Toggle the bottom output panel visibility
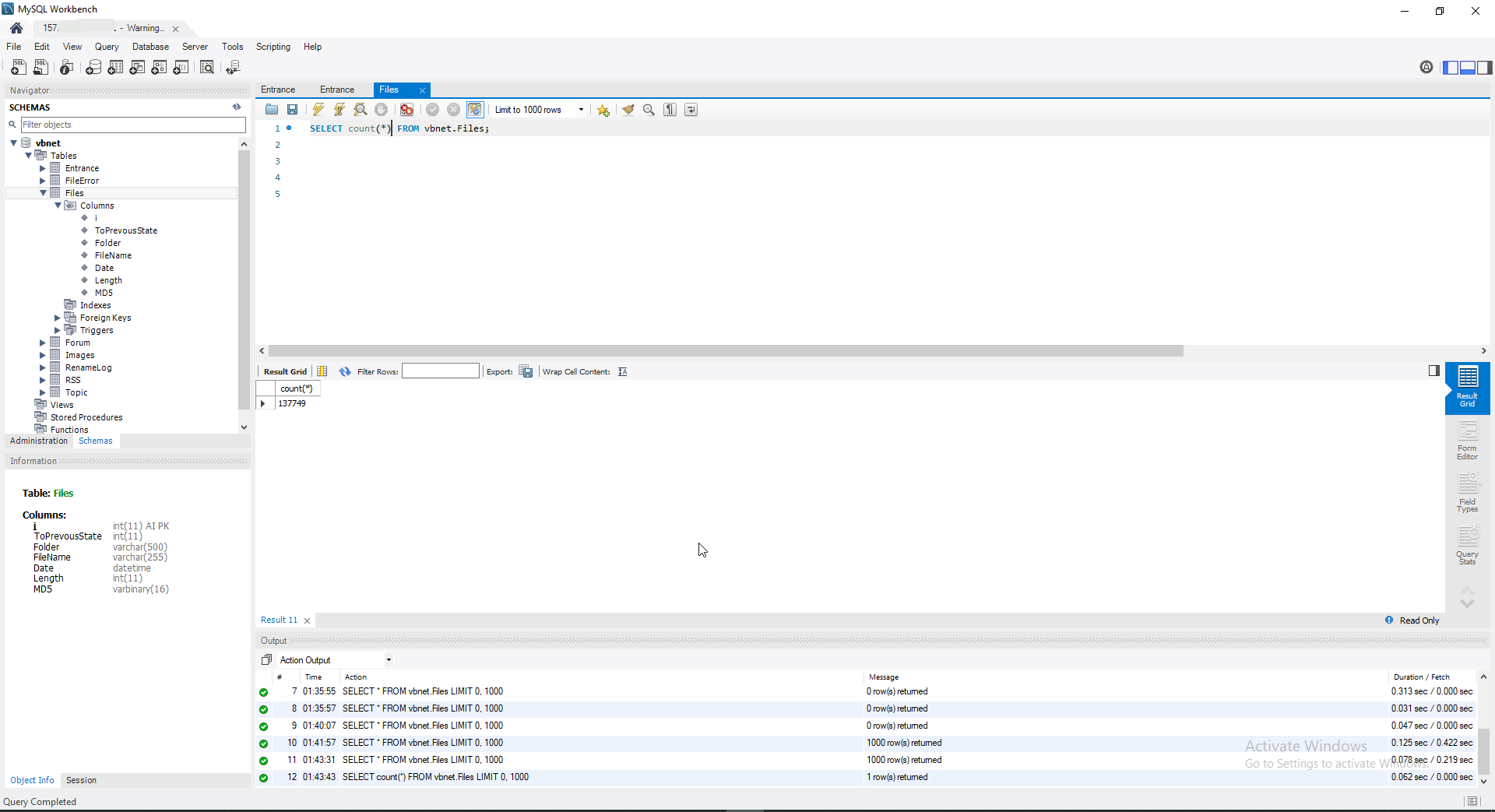Viewport: 1495px width, 812px height. (1468, 68)
